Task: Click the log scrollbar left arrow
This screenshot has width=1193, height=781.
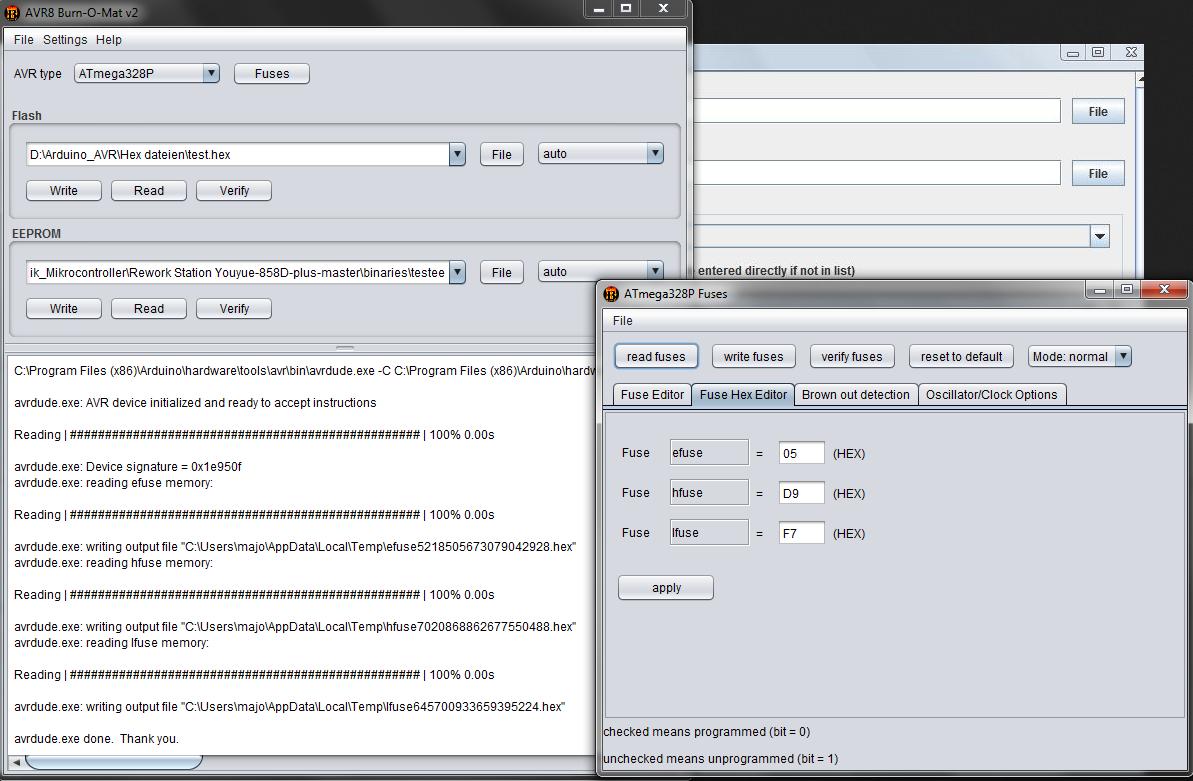Action: click(x=16, y=761)
